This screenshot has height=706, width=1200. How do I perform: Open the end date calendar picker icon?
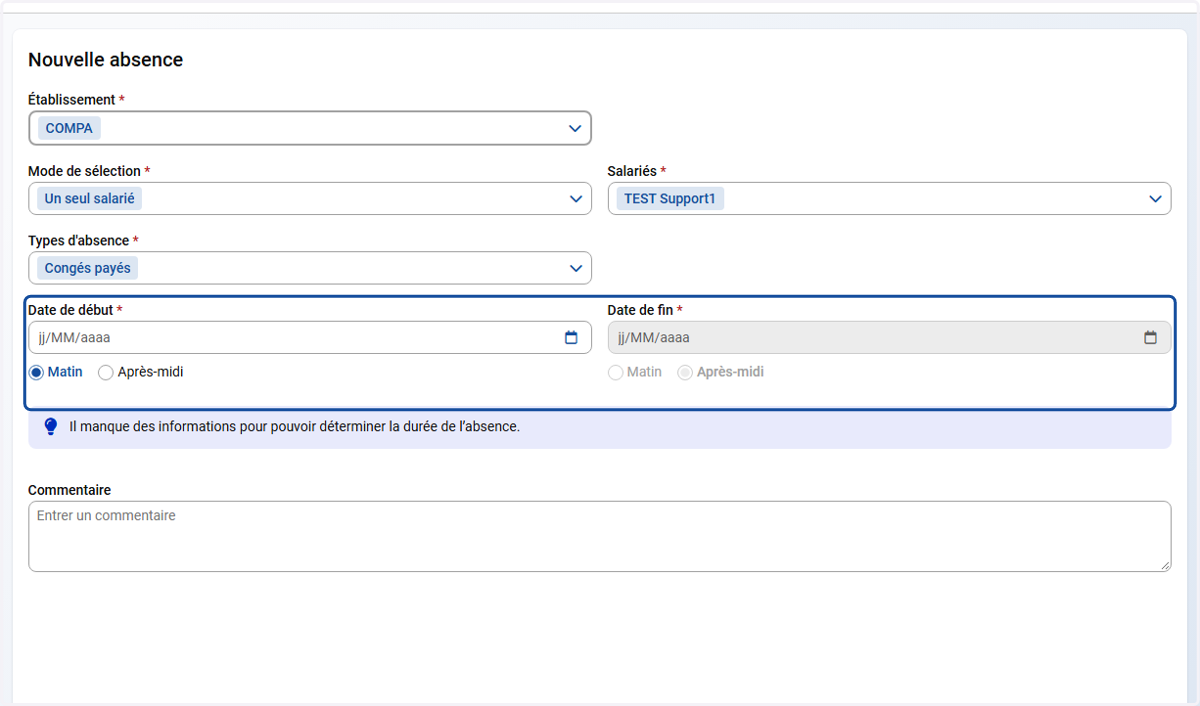coord(1151,338)
